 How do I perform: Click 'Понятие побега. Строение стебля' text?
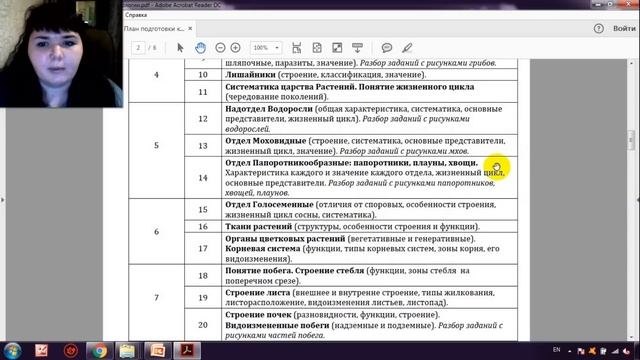click(x=294, y=271)
